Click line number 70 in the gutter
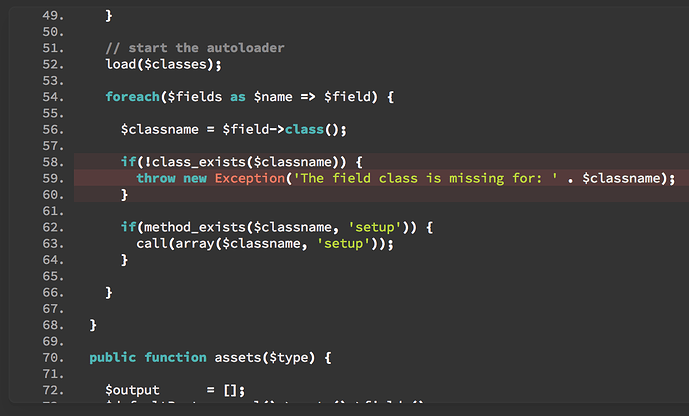This screenshot has height=416, width=689. 54,357
